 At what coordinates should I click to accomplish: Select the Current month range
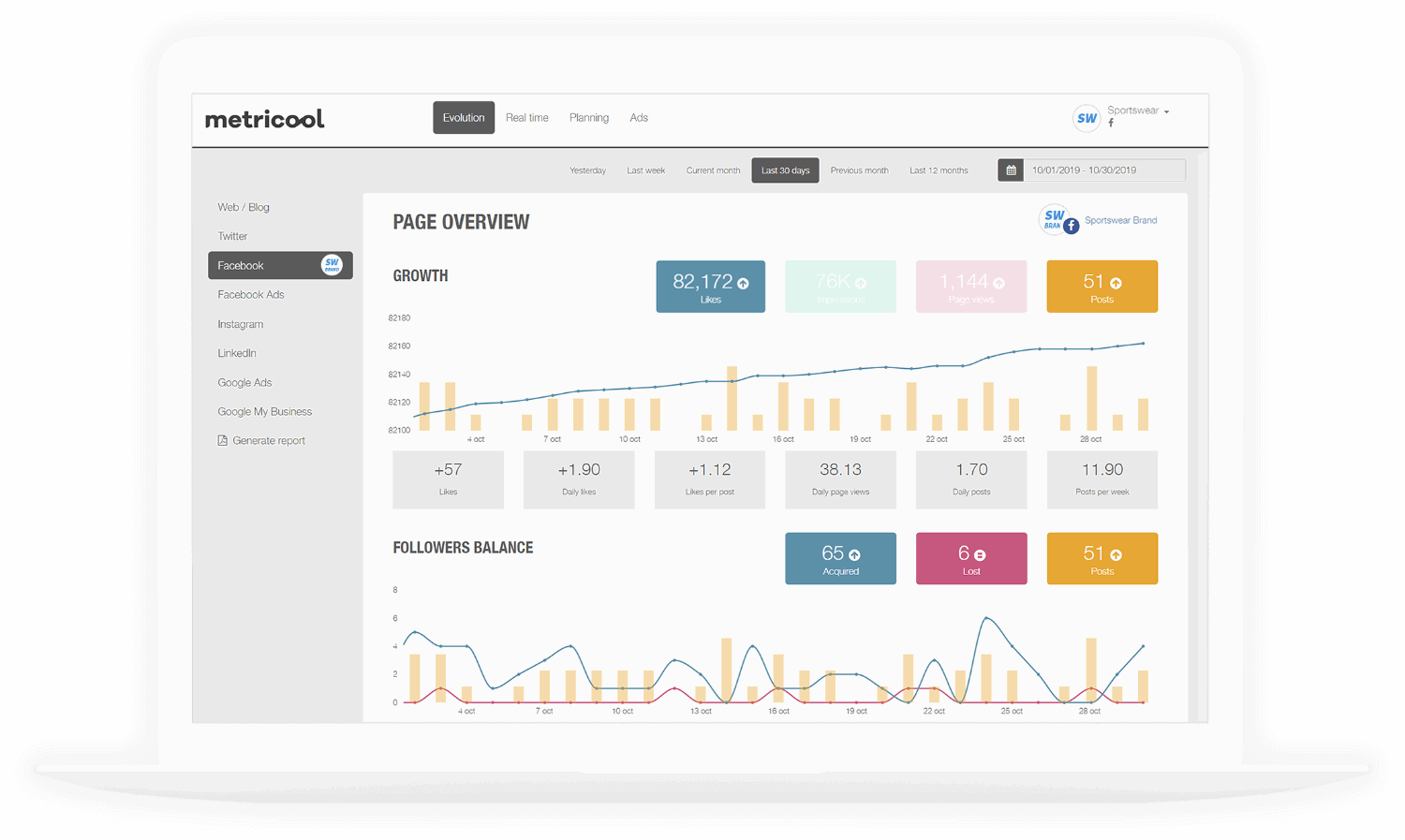coord(713,170)
